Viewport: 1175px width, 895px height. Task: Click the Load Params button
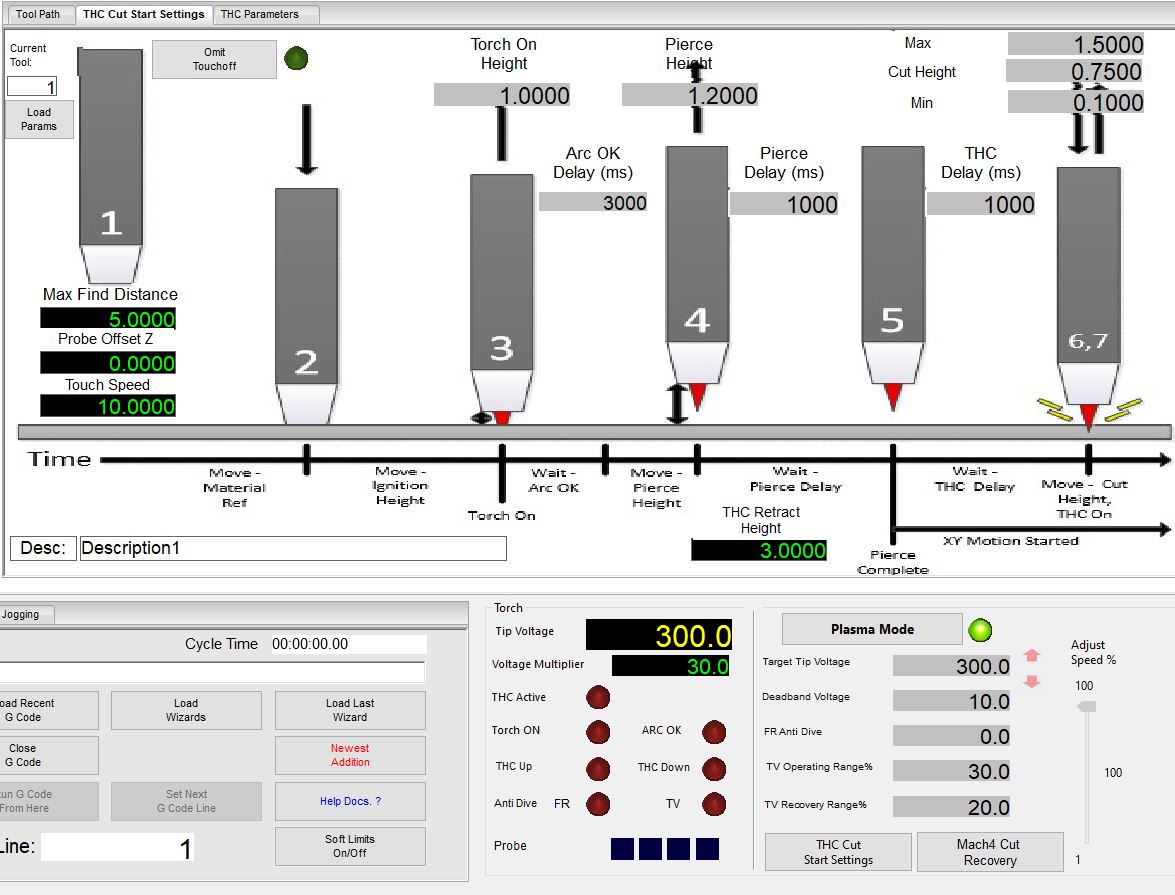click(39, 119)
